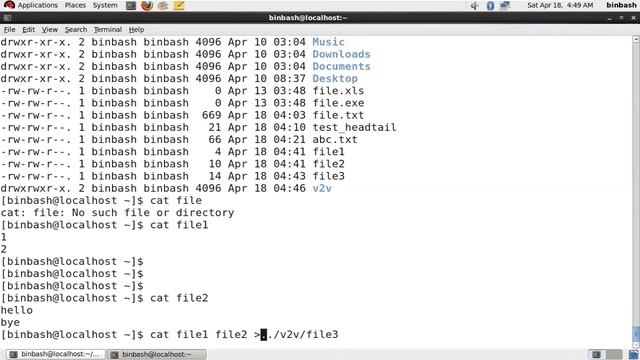The height and width of the screenshot is (360, 640).
Task: Open the Places menu
Action: tap(75, 5)
